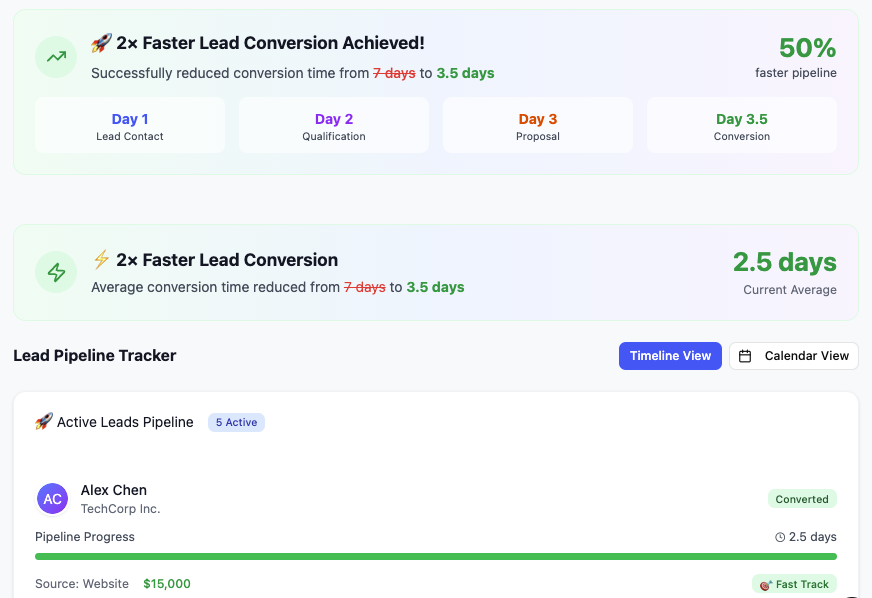Screen dimensions: 872x598
Task: Click the rocket emoji in Active Leads Pipeline
Action: [x=44, y=422]
